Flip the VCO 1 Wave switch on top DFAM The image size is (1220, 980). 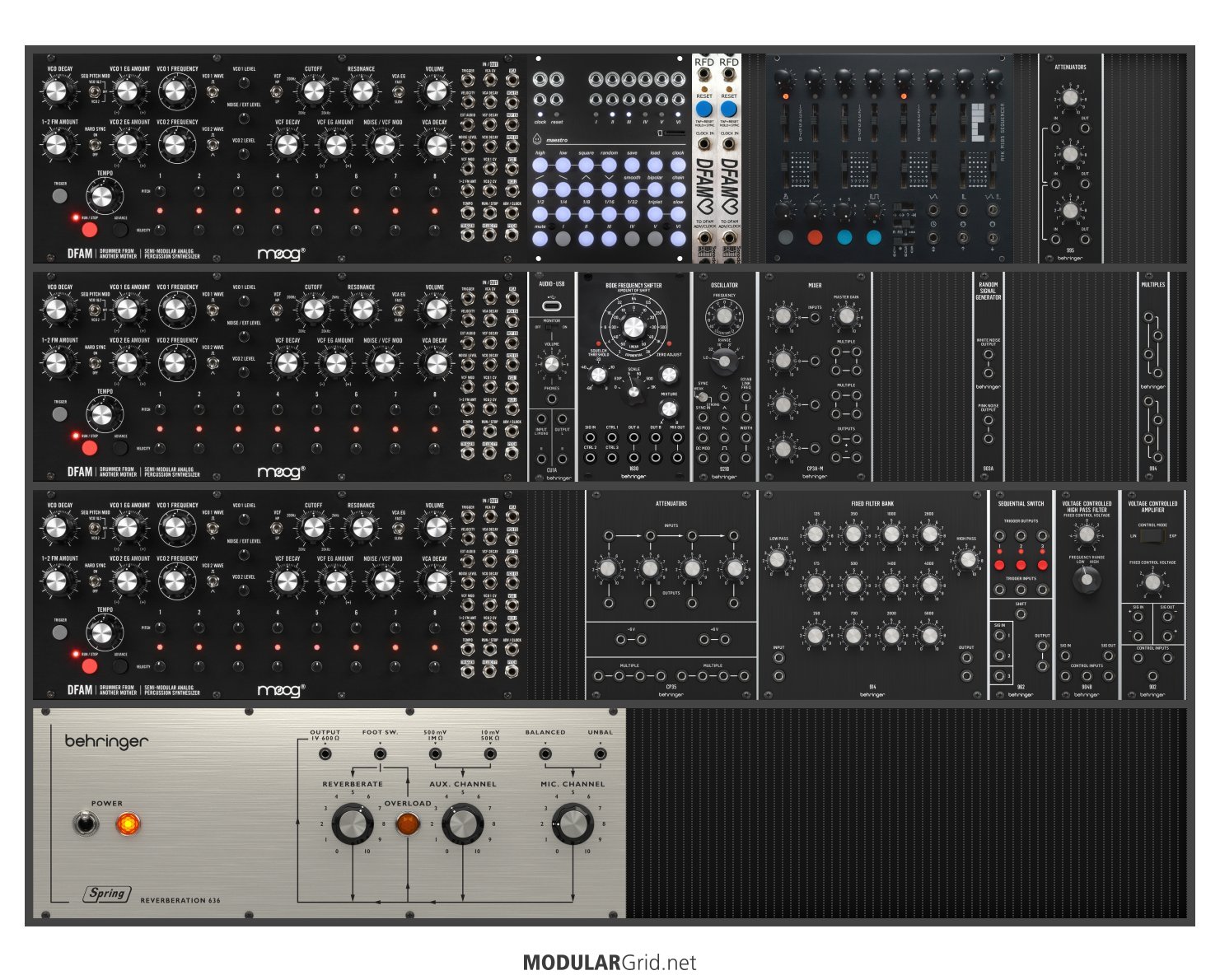click(213, 91)
